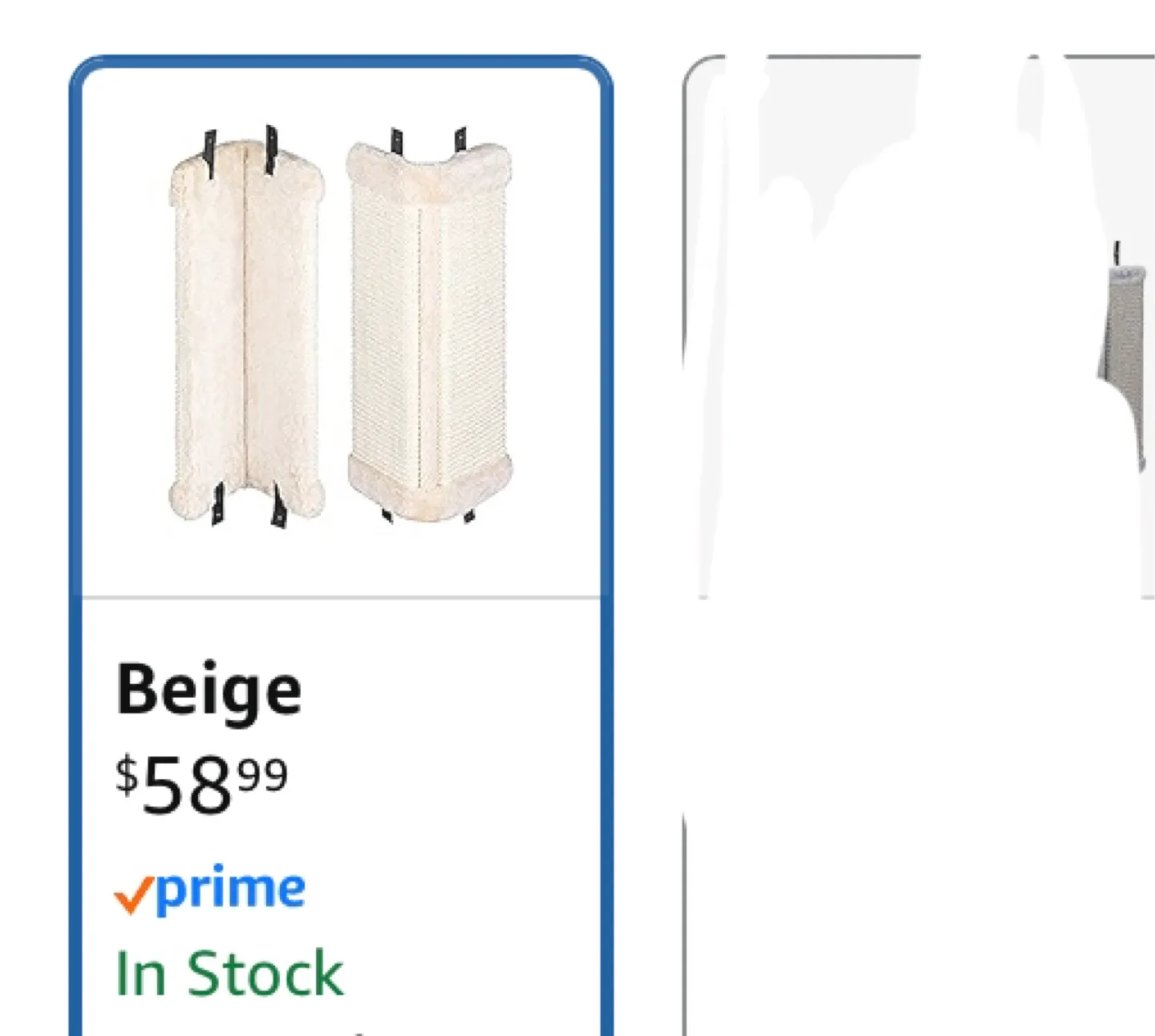This screenshot has width=1155, height=1036.
Task: Click the divider line under the beige image
Action: [x=341, y=597]
